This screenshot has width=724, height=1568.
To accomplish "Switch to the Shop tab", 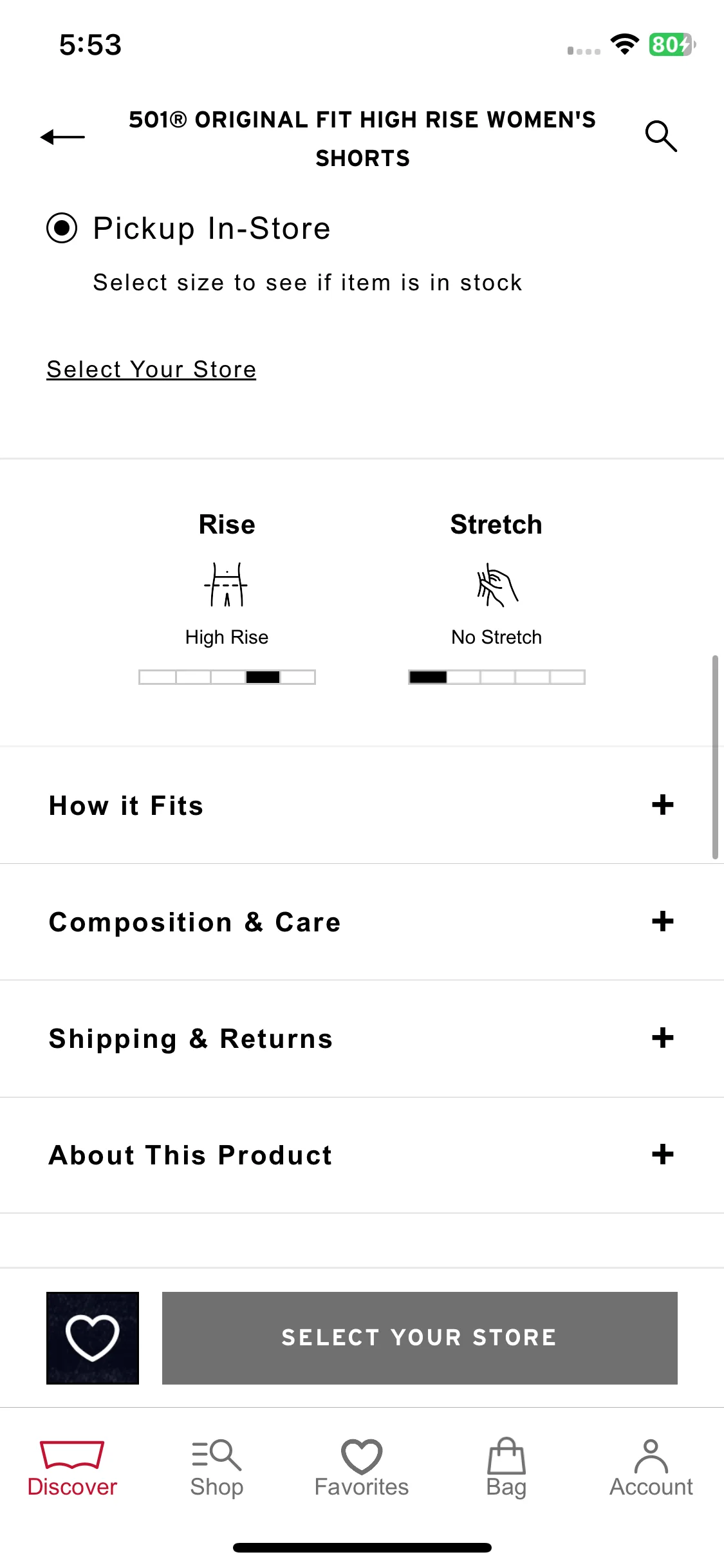I will (217, 1469).
